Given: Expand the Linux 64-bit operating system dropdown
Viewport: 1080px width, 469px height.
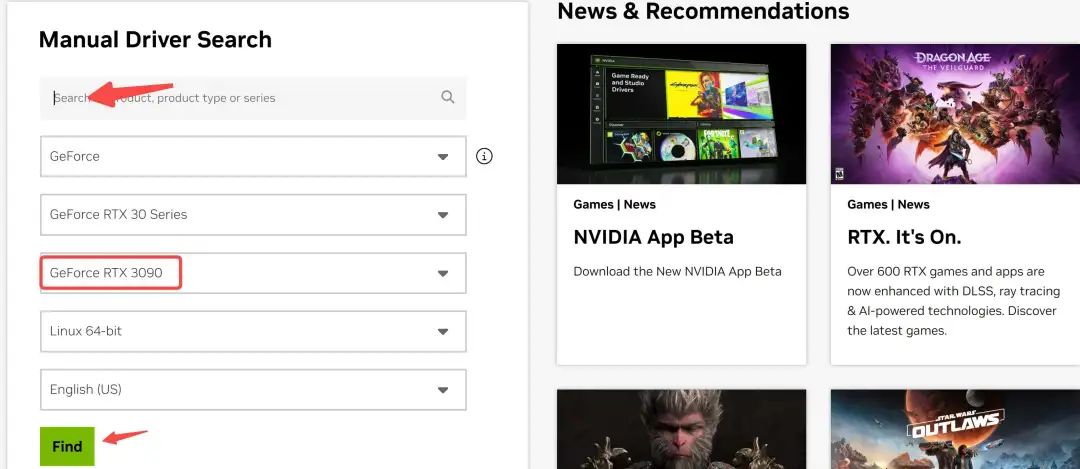Looking at the screenshot, I should click(253, 331).
